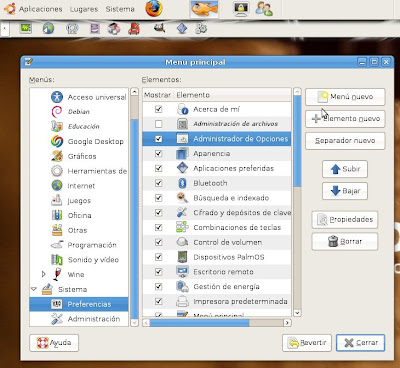Viewport: 400px width, 368px height.
Task: Open Propiedades of selected item
Action: tap(345, 219)
